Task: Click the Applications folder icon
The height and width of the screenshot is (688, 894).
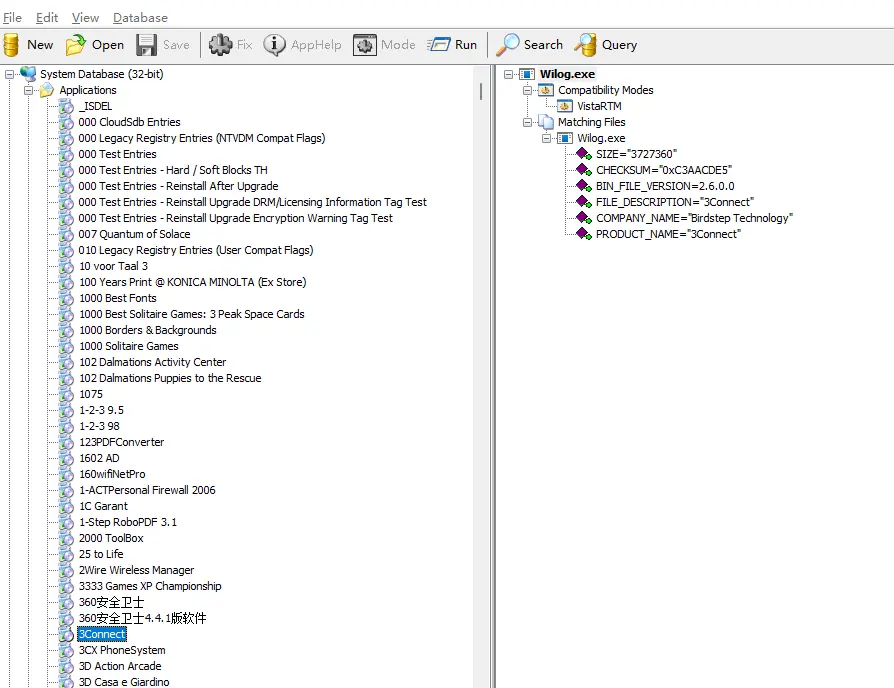Action: pyautogui.click(x=47, y=90)
